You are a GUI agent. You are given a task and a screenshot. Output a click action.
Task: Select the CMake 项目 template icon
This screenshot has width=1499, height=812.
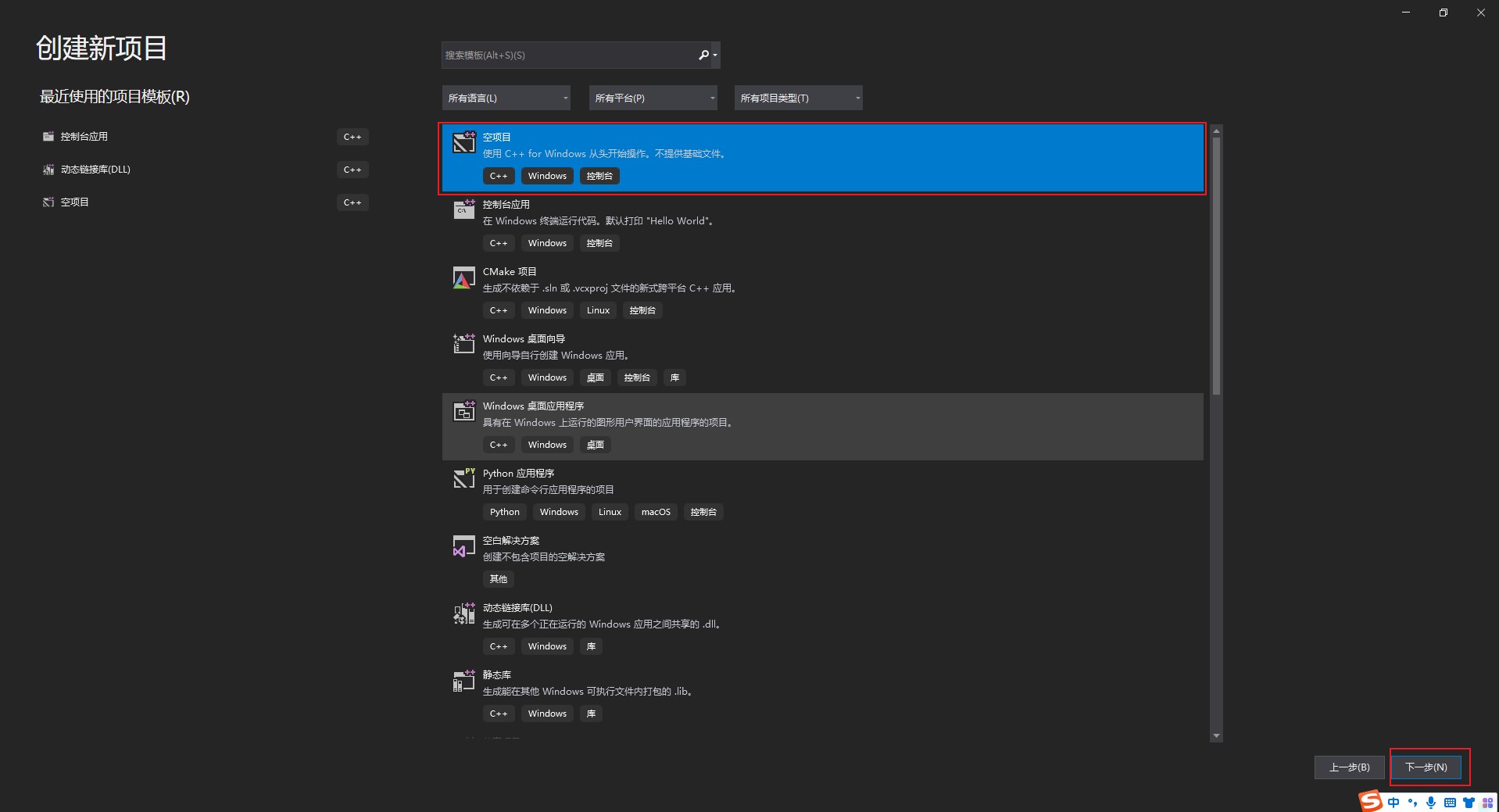tap(463, 277)
